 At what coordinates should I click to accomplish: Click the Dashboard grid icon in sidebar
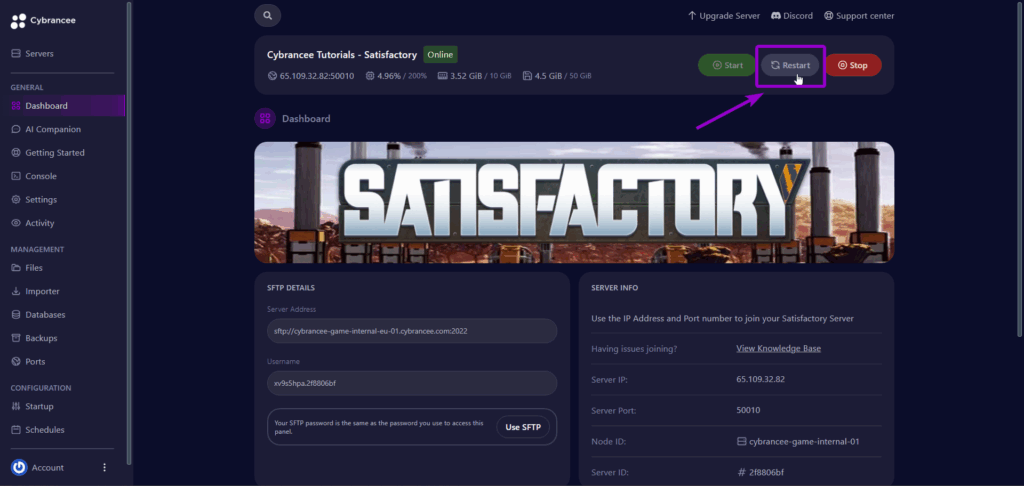(x=16, y=106)
